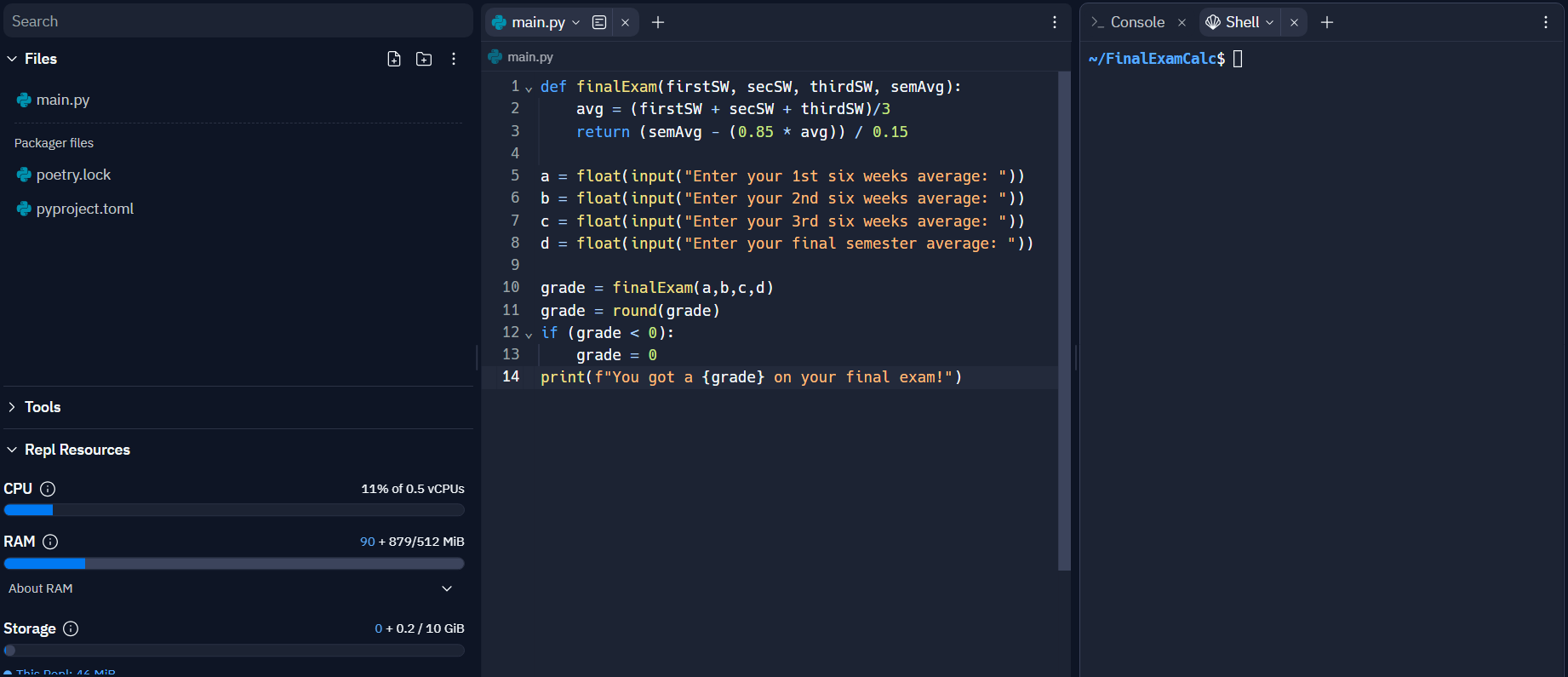
Task: Click the Shell tab's shell icon
Action: (1213, 22)
